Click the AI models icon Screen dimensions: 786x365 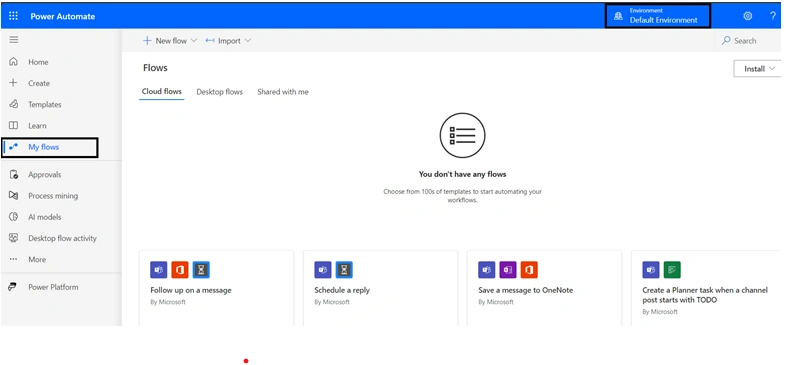(x=14, y=217)
